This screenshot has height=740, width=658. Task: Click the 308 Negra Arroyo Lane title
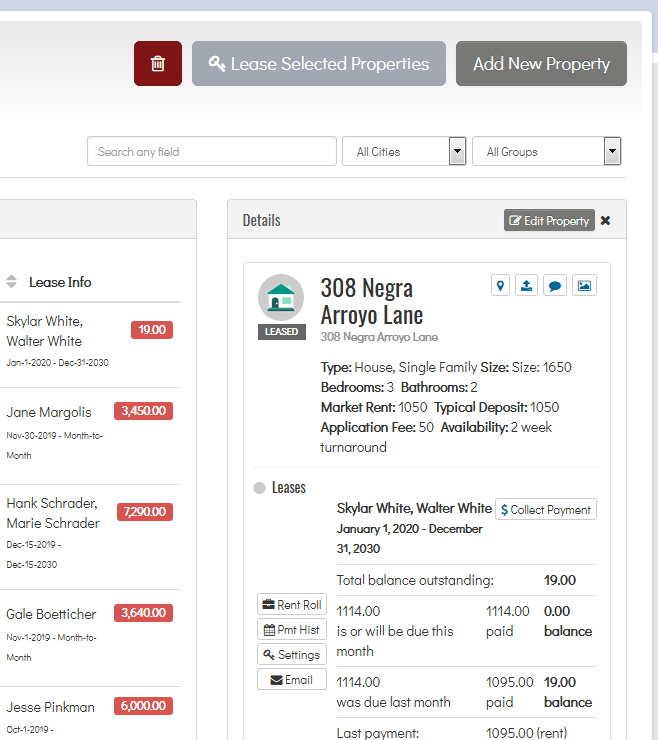[x=371, y=302]
